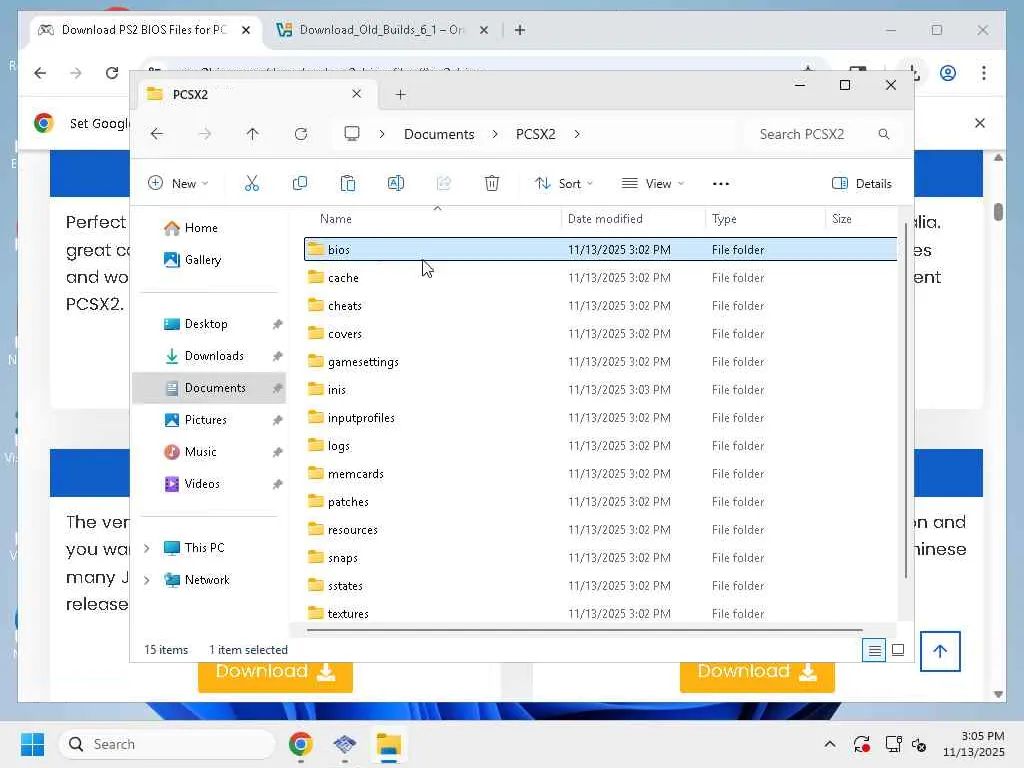
Task: Click the Cut scissors icon in Explorer toolbar
Action: click(x=251, y=184)
